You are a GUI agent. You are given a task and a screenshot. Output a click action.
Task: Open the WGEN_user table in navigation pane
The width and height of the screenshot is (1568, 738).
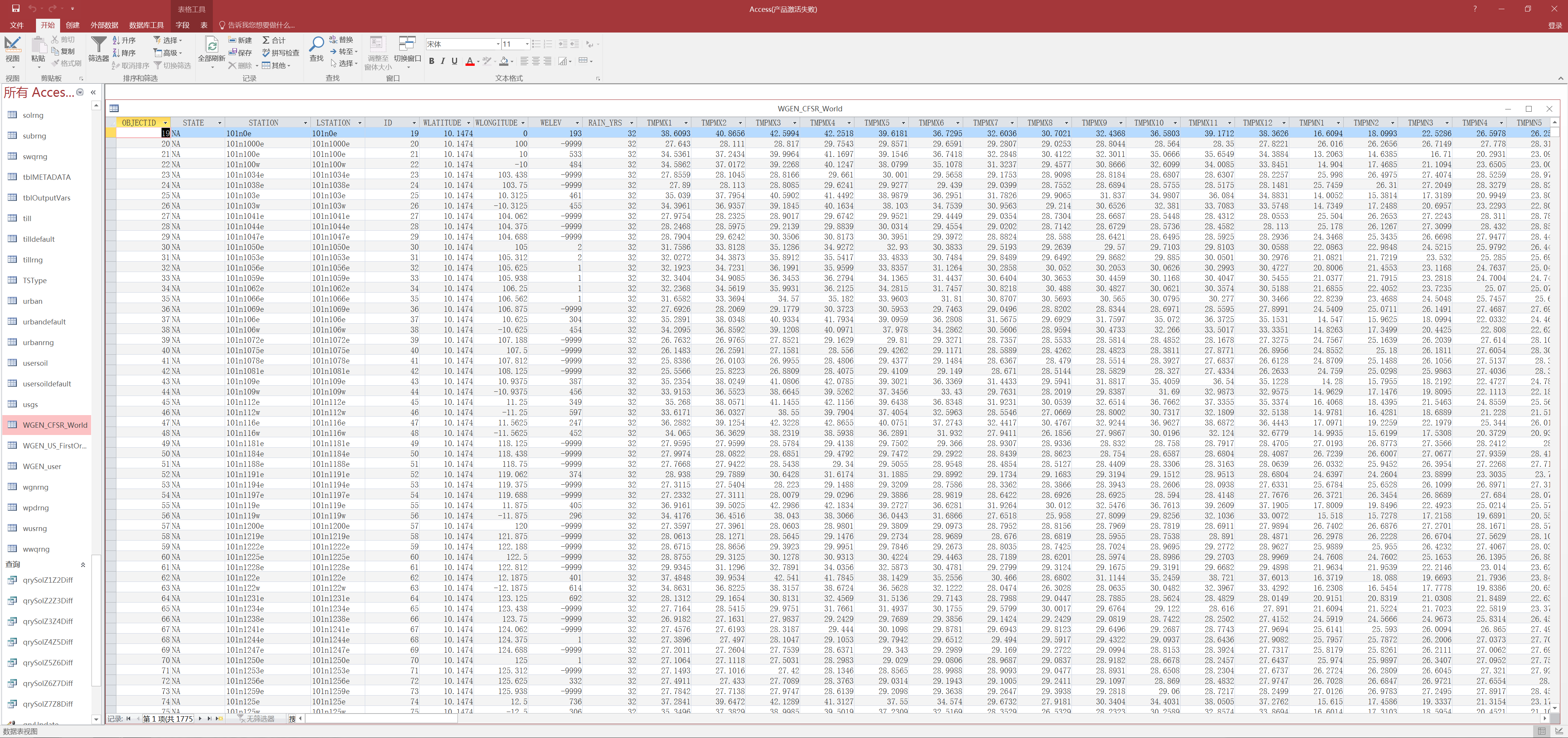tap(41, 466)
